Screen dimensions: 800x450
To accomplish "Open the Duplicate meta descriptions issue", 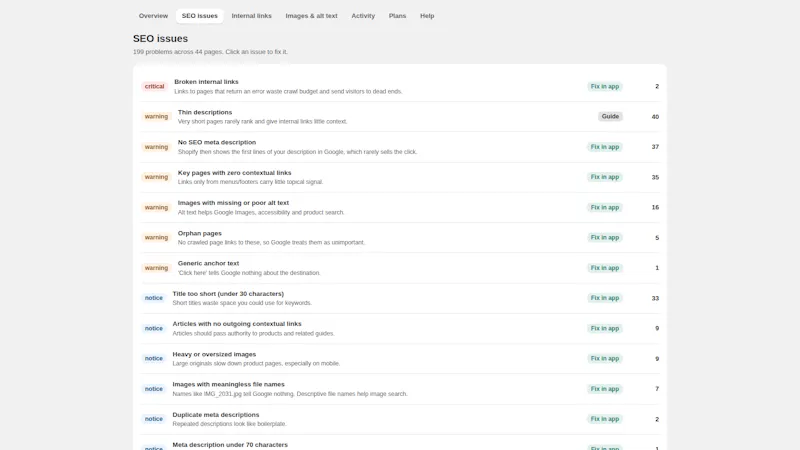I will point(400,419).
